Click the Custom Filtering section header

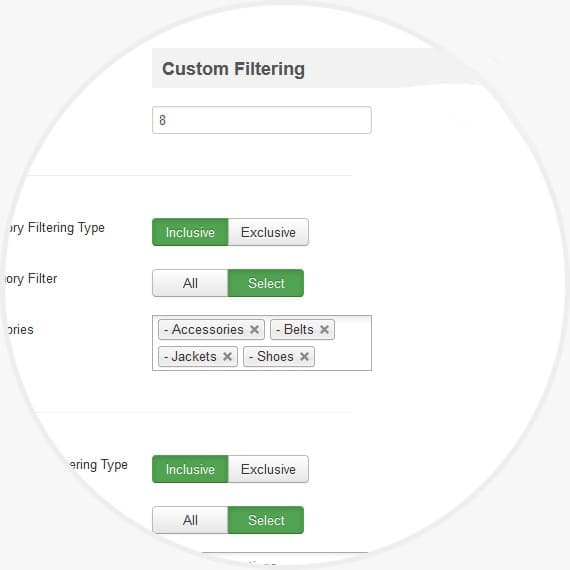233,69
